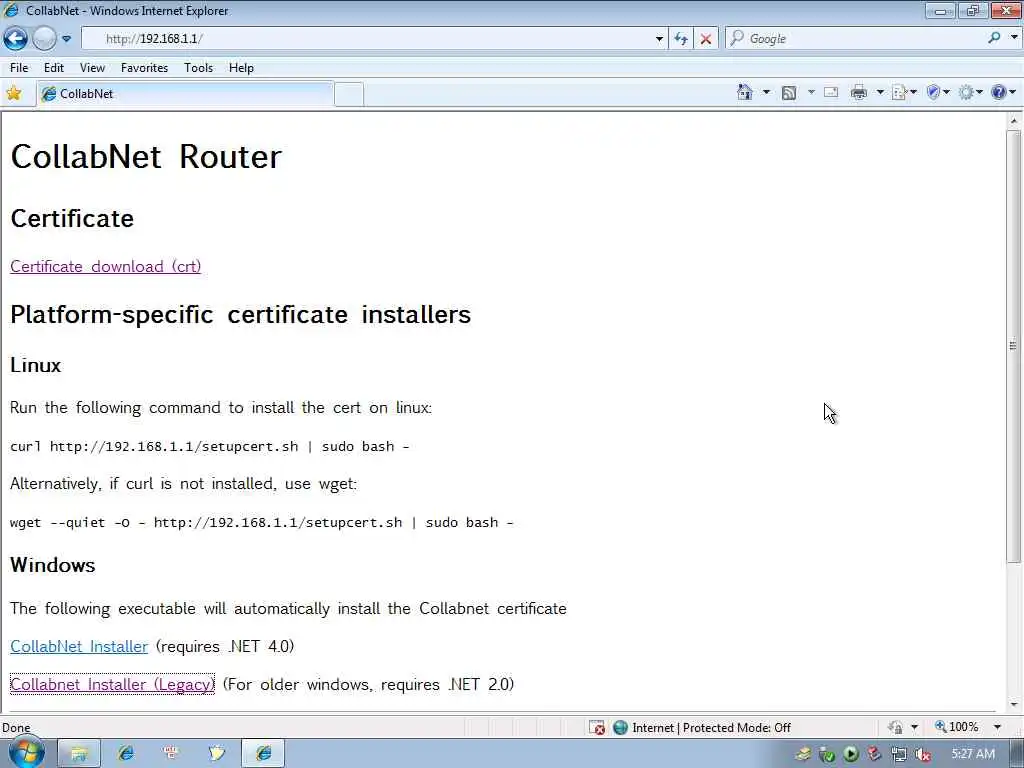Print the page with the printer icon
Screen dimensions: 1024x768
point(859,93)
